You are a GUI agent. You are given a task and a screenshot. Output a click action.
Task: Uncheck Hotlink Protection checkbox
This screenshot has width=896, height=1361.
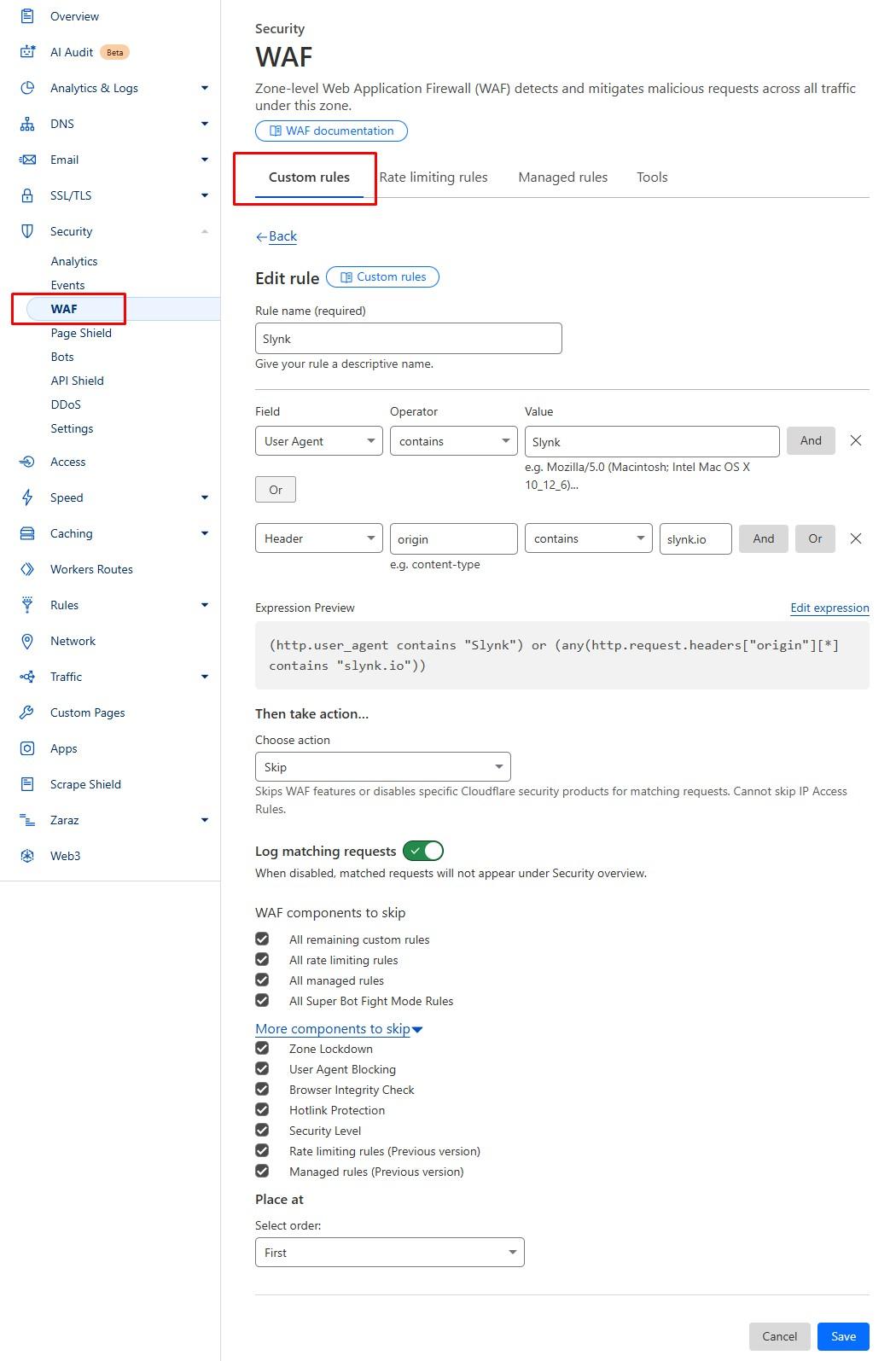(x=262, y=1110)
